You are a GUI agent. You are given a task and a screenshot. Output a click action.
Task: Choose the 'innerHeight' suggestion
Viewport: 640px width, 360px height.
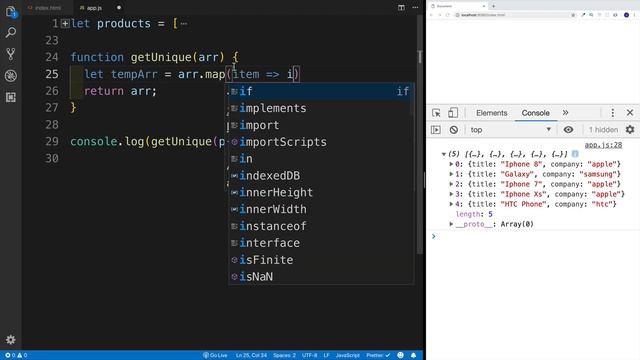point(321,192)
